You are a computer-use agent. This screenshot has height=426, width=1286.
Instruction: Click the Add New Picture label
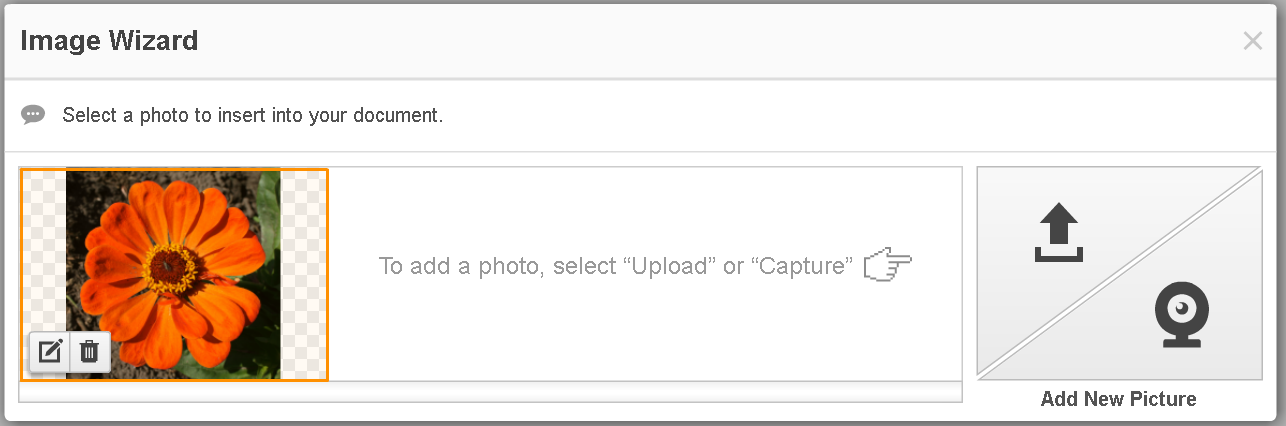tap(1118, 399)
